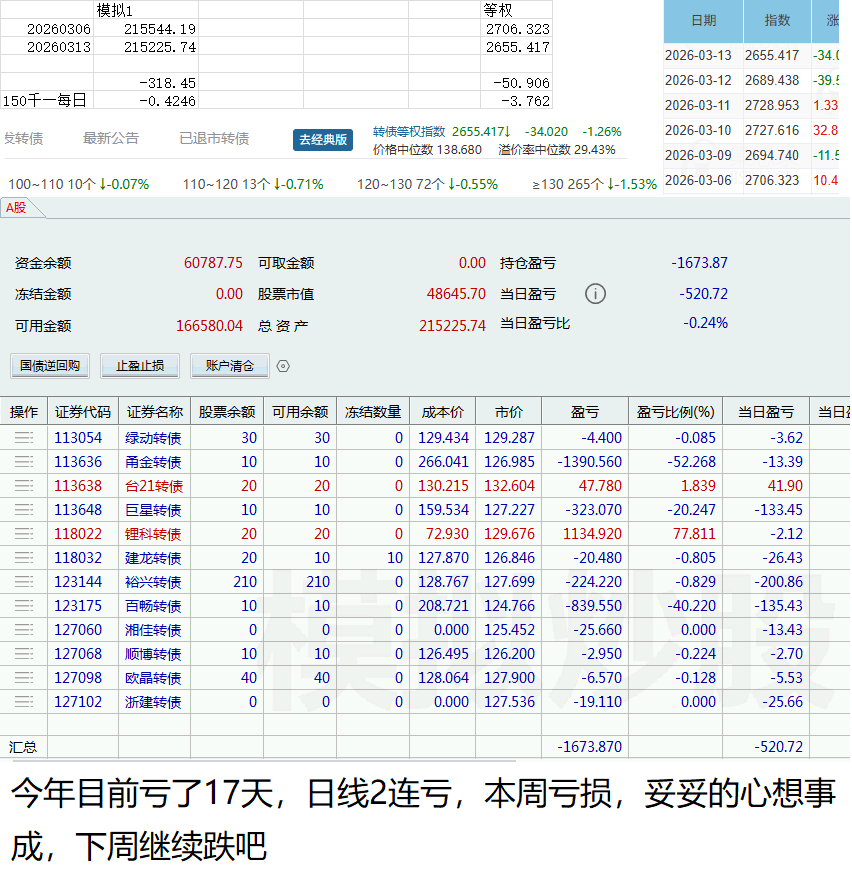Open operation menu icon for 113636 甬金转债
Screen dimensions: 852x874
[24, 462]
